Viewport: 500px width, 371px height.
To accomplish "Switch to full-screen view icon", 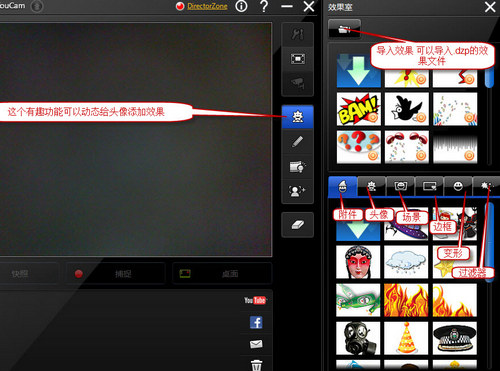I will tap(298, 59).
